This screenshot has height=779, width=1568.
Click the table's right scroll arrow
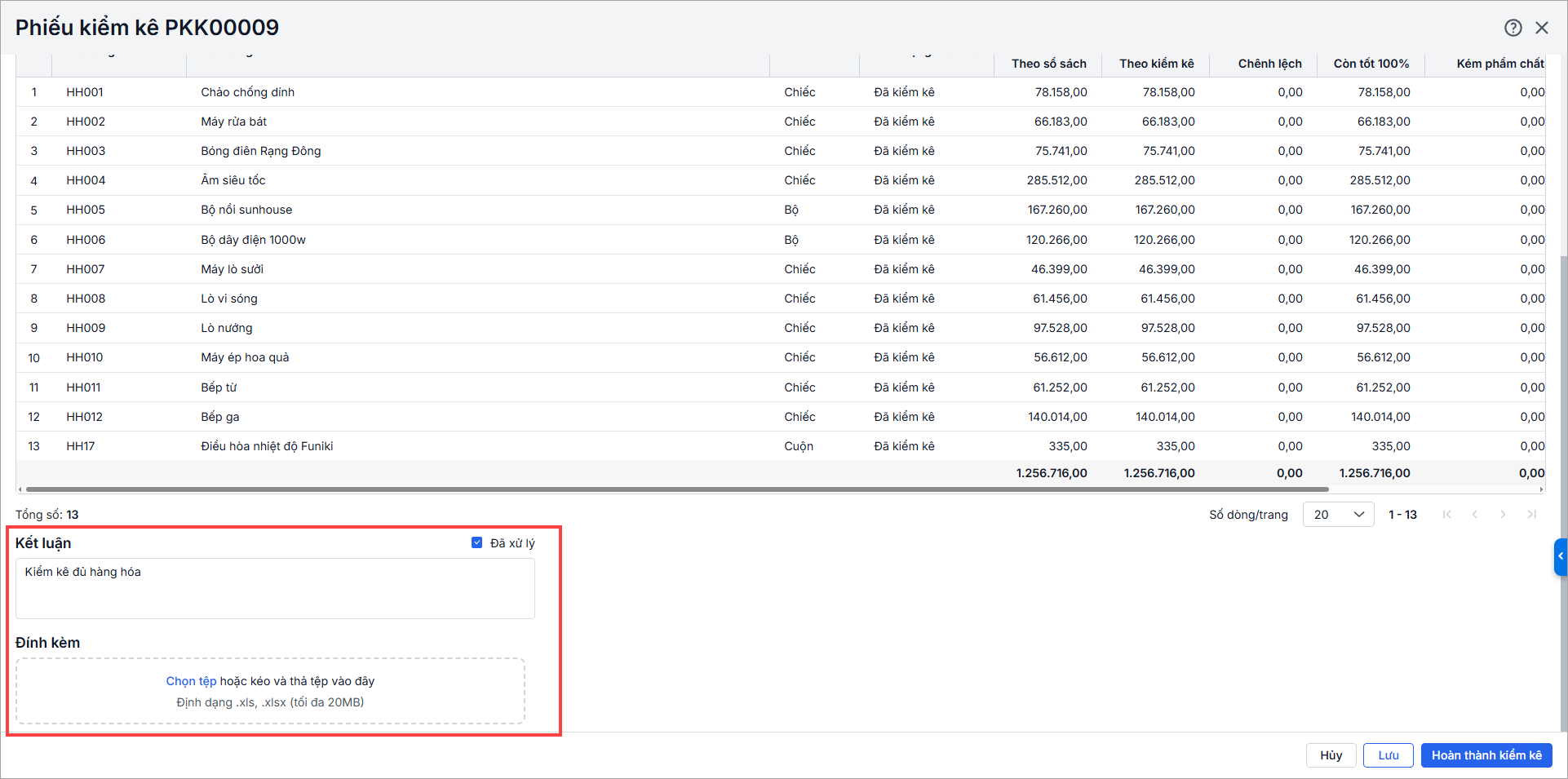pyautogui.click(x=1541, y=489)
